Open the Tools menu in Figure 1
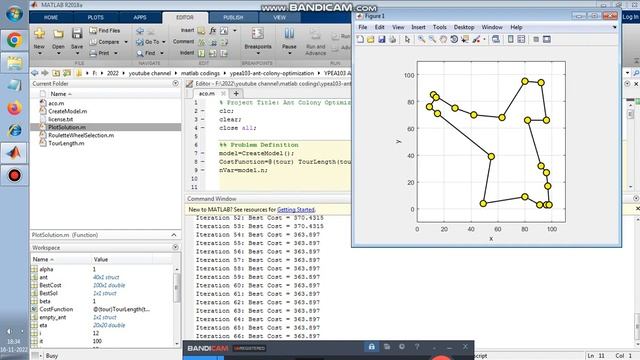 tap(440, 27)
